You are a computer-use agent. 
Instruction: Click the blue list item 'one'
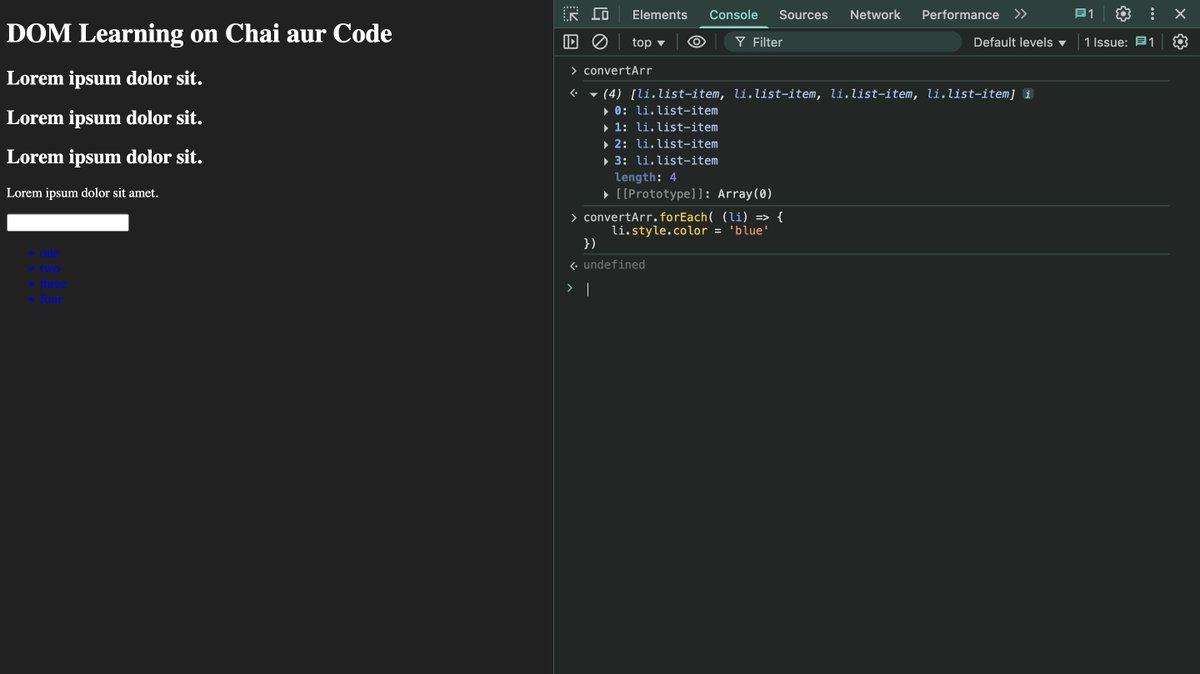coord(49,253)
